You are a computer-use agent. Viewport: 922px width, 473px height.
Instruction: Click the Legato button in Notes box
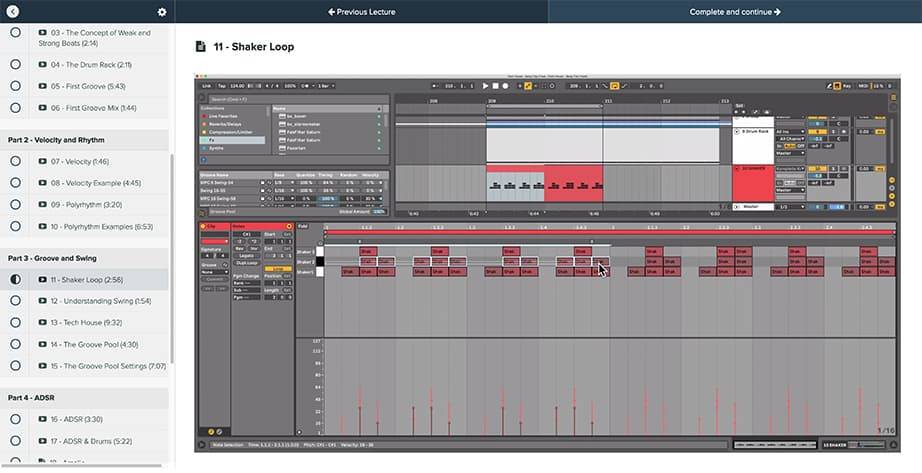246,256
